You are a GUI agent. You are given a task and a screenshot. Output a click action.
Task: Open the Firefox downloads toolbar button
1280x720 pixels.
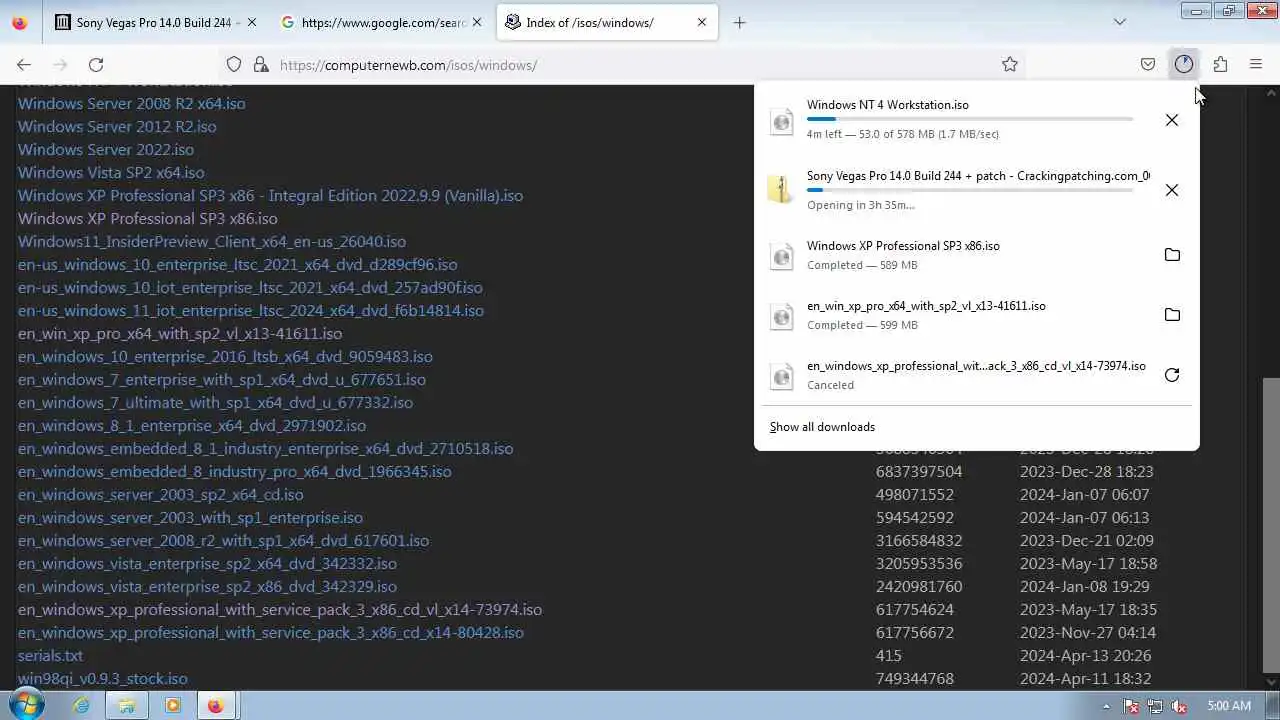[x=1184, y=64]
